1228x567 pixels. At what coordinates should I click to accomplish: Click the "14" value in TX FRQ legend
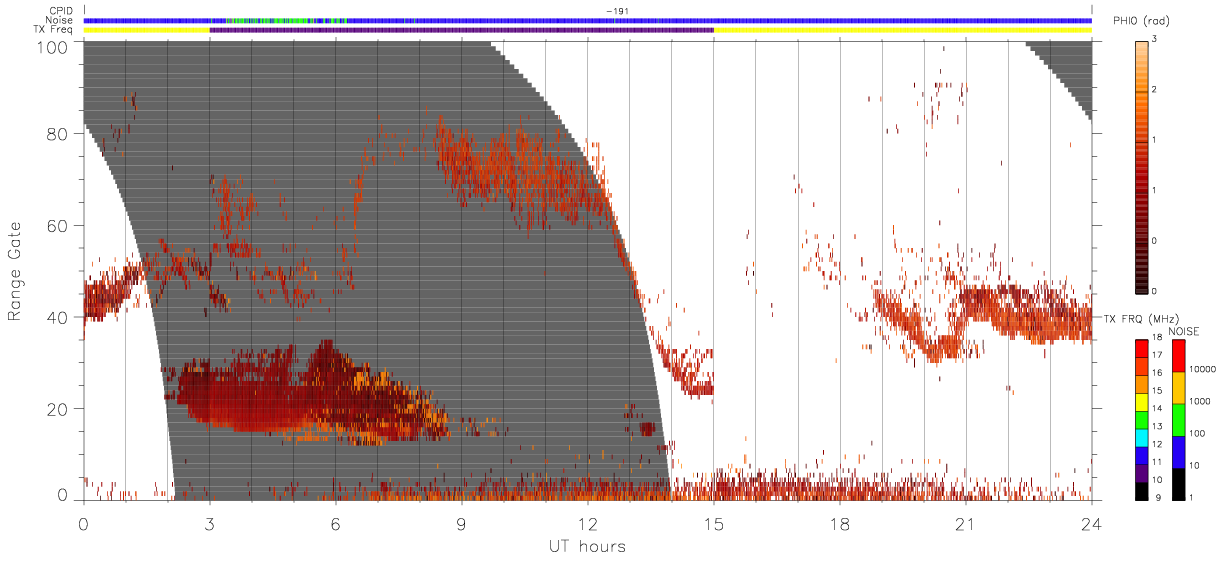1158,409
